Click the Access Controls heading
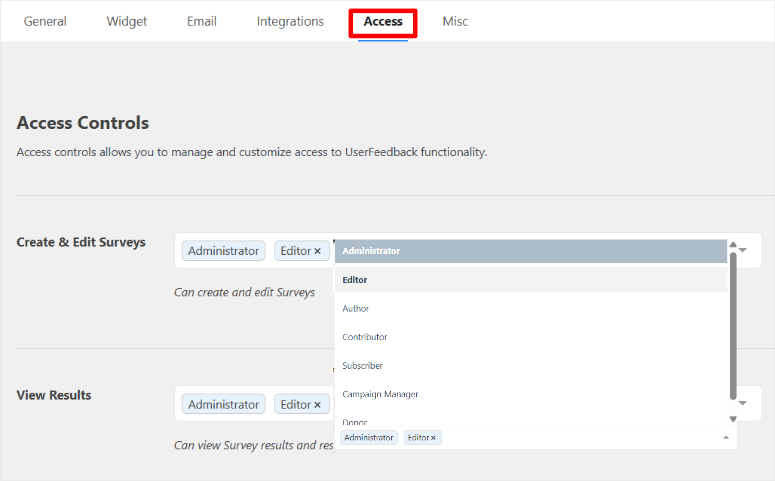Screen dimensions: 775x481 pos(83,123)
